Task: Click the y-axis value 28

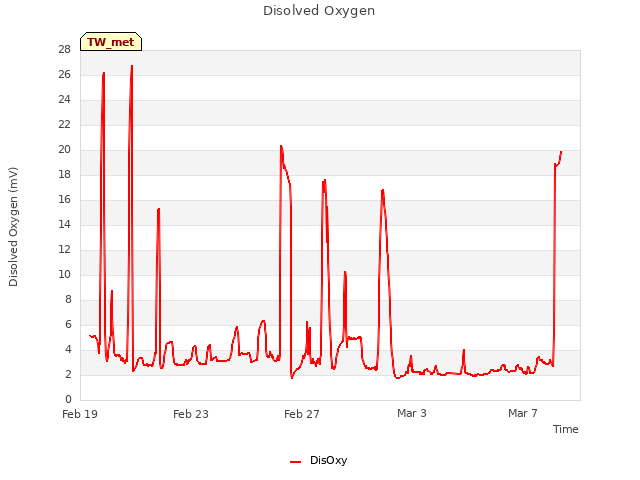Action: point(64,49)
